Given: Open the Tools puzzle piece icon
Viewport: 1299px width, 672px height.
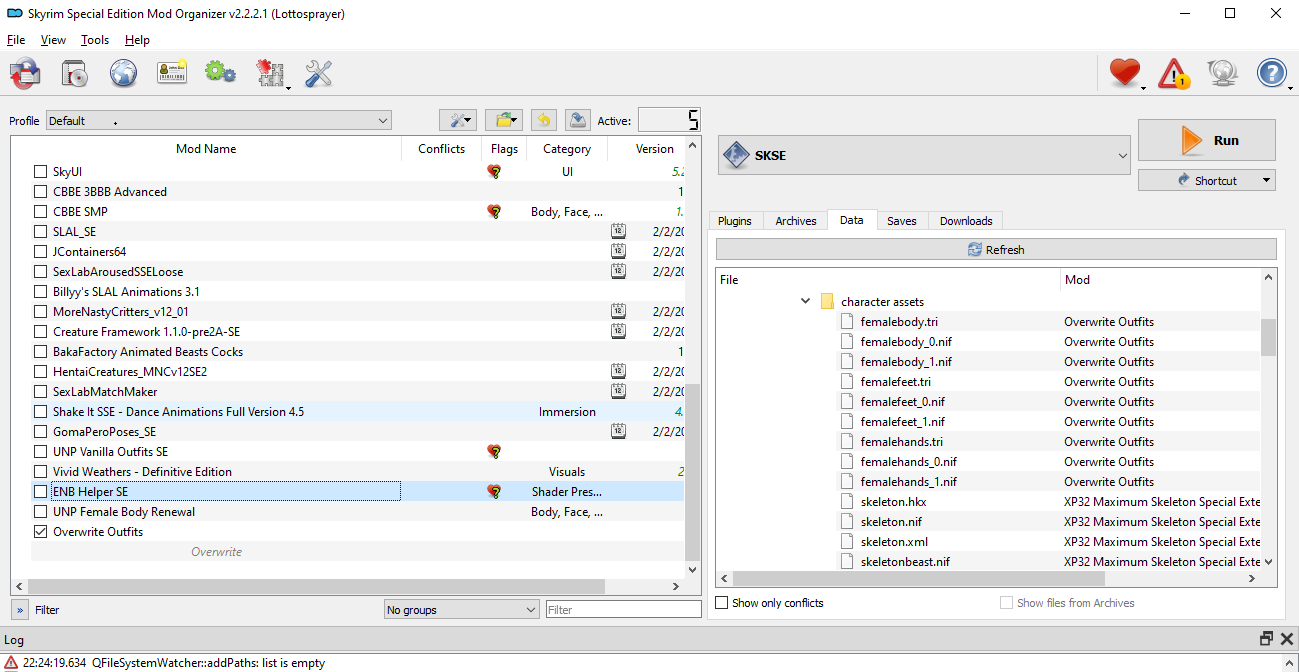Looking at the screenshot, I should click(x=269, y=73).
